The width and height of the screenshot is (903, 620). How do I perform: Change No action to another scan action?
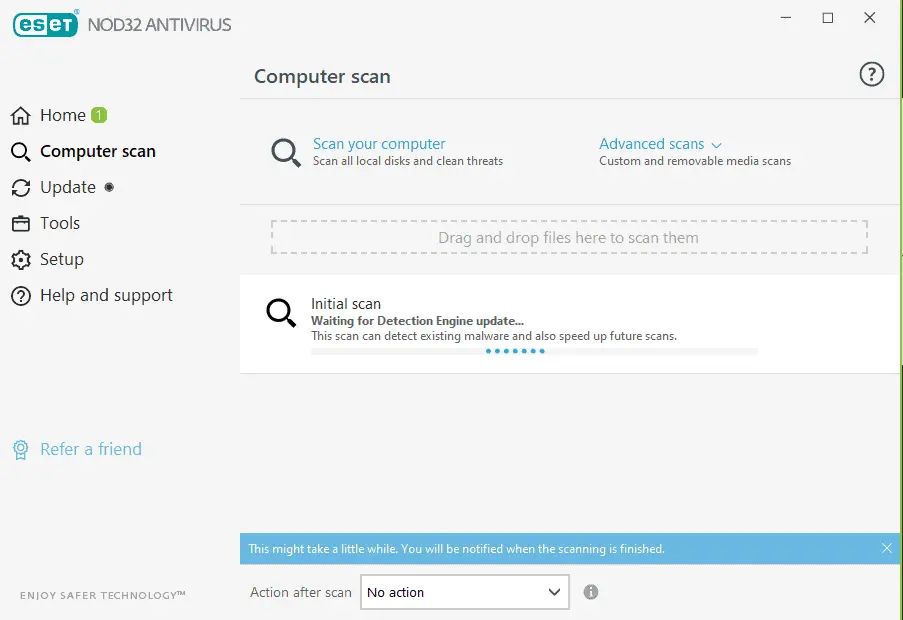463,592
